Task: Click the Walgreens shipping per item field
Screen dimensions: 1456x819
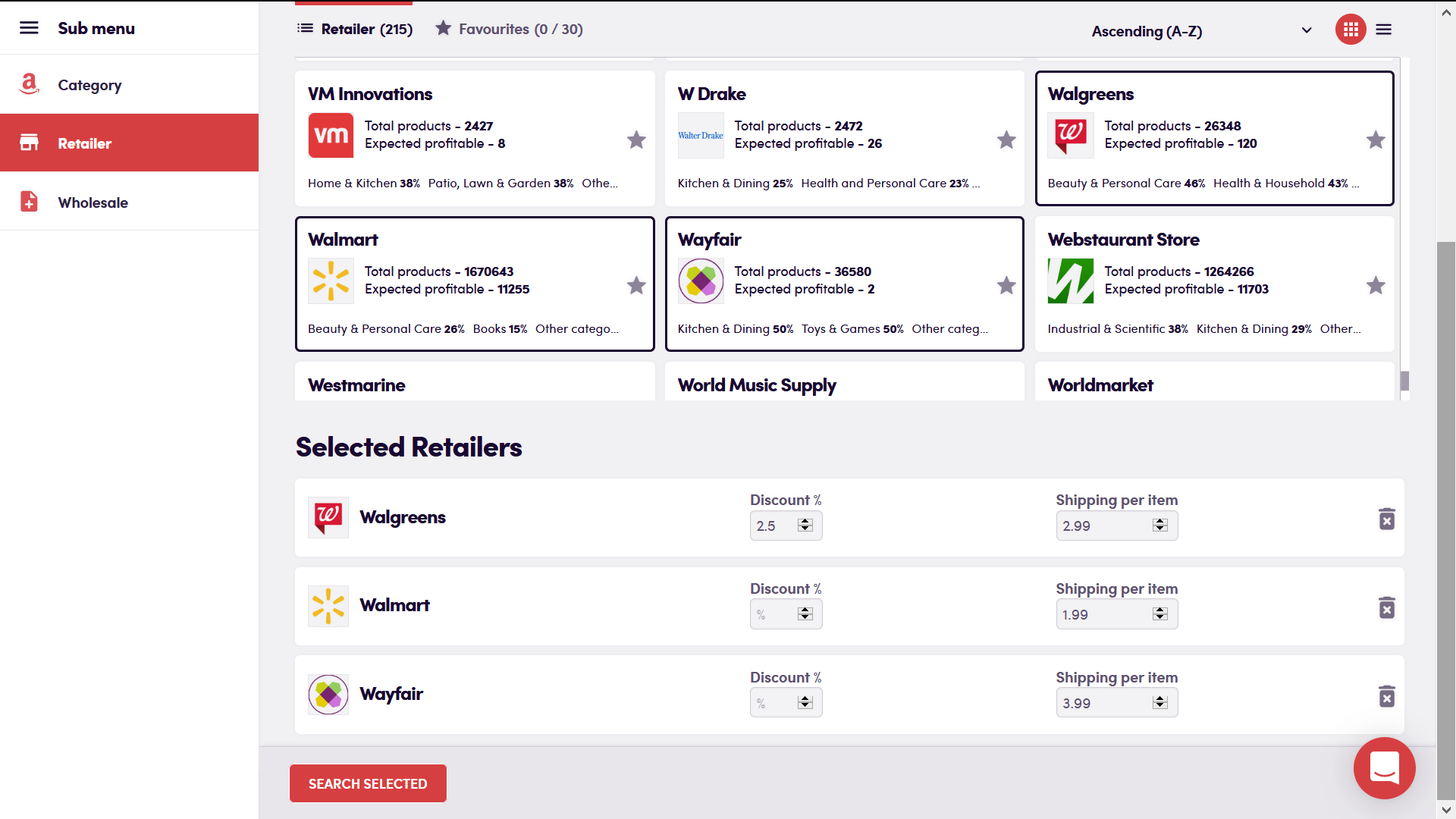Action: 1116,526
